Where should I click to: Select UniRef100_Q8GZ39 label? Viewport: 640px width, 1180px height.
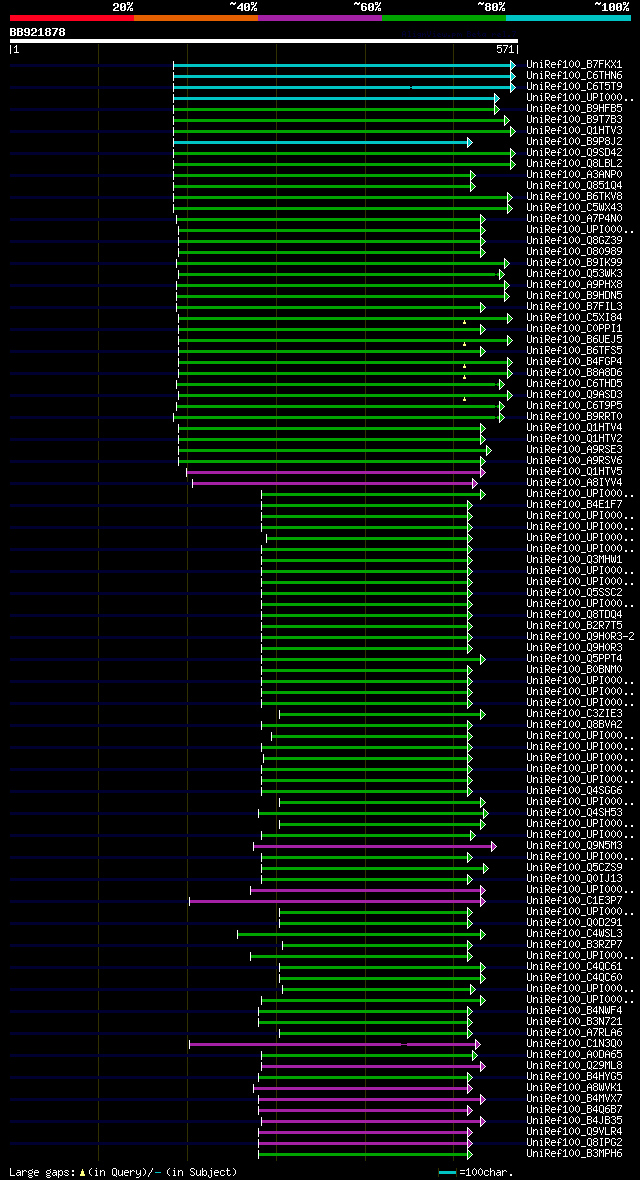point(574,241)
